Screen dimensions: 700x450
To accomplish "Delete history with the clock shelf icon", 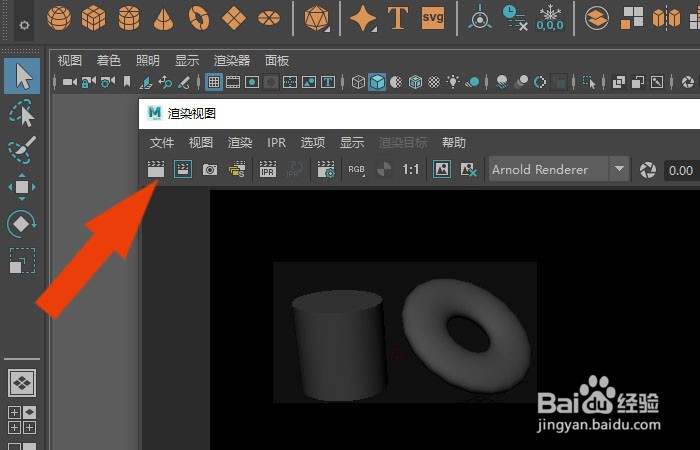I will pyautogui.click(x=515, y=18).
